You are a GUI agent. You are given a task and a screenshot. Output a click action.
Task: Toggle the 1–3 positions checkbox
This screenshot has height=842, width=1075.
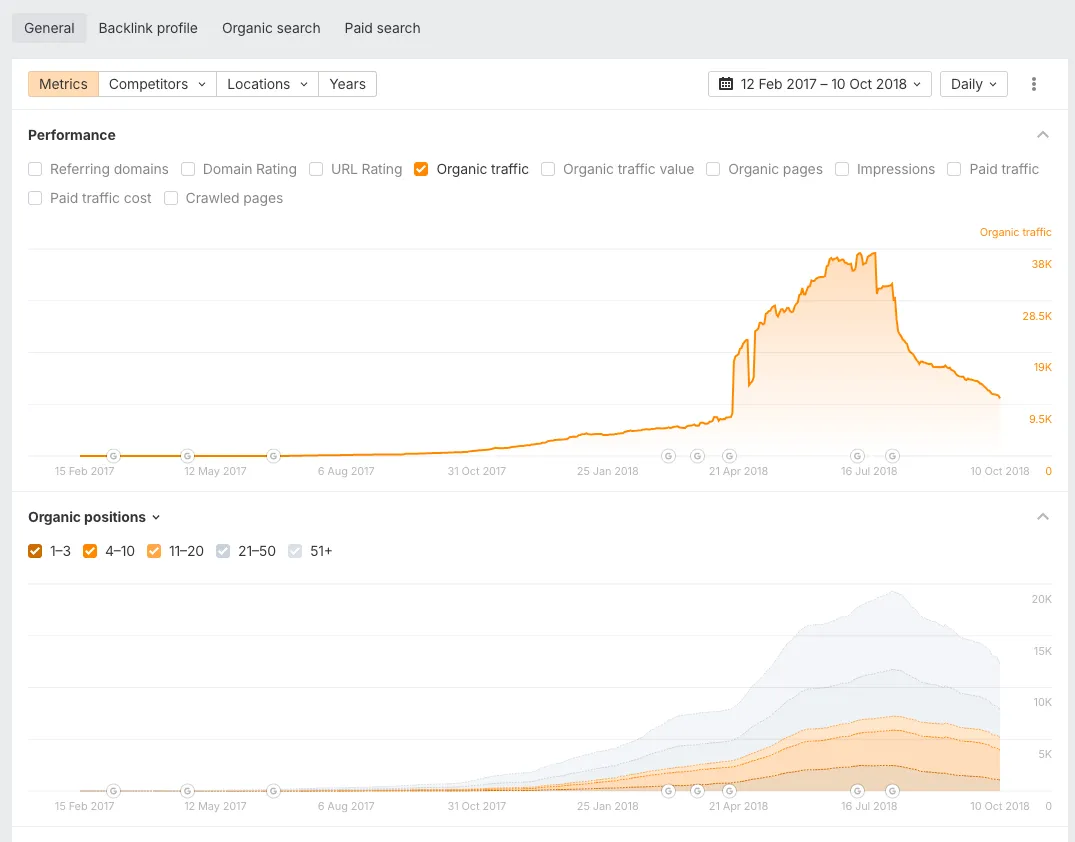click(x=35, y=551)
